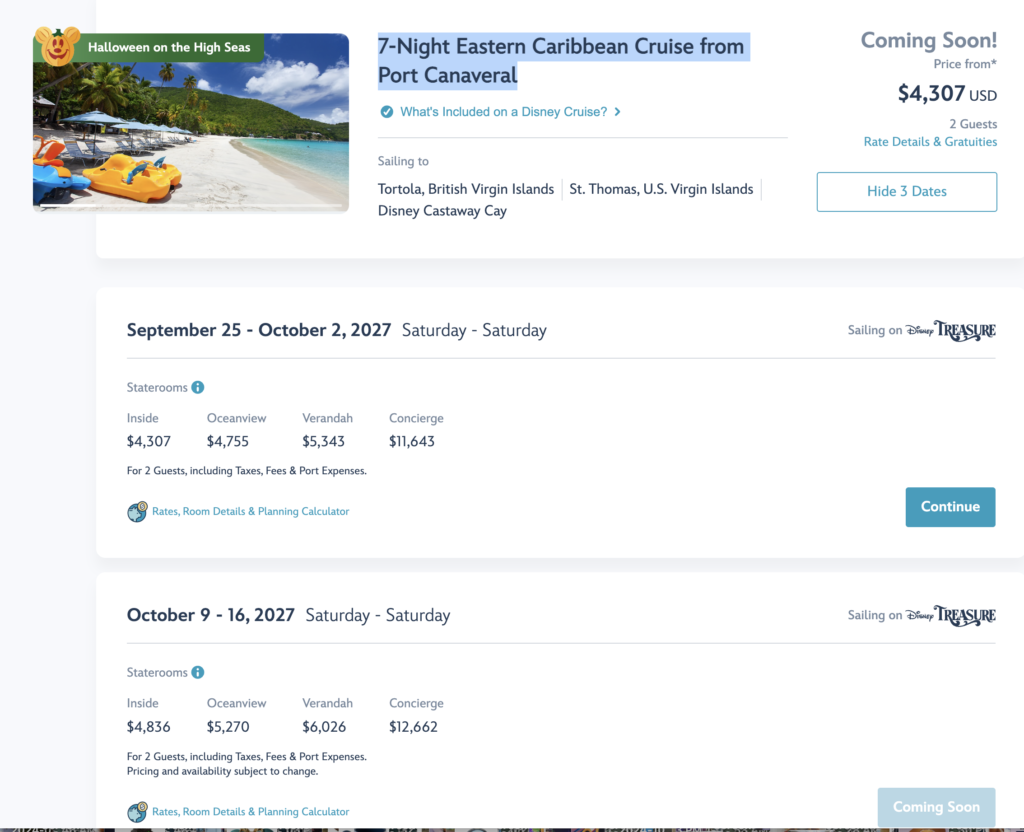Collapse sailings with Hide 3 Dates button
Screen dimensions: 1024x832
906,191
